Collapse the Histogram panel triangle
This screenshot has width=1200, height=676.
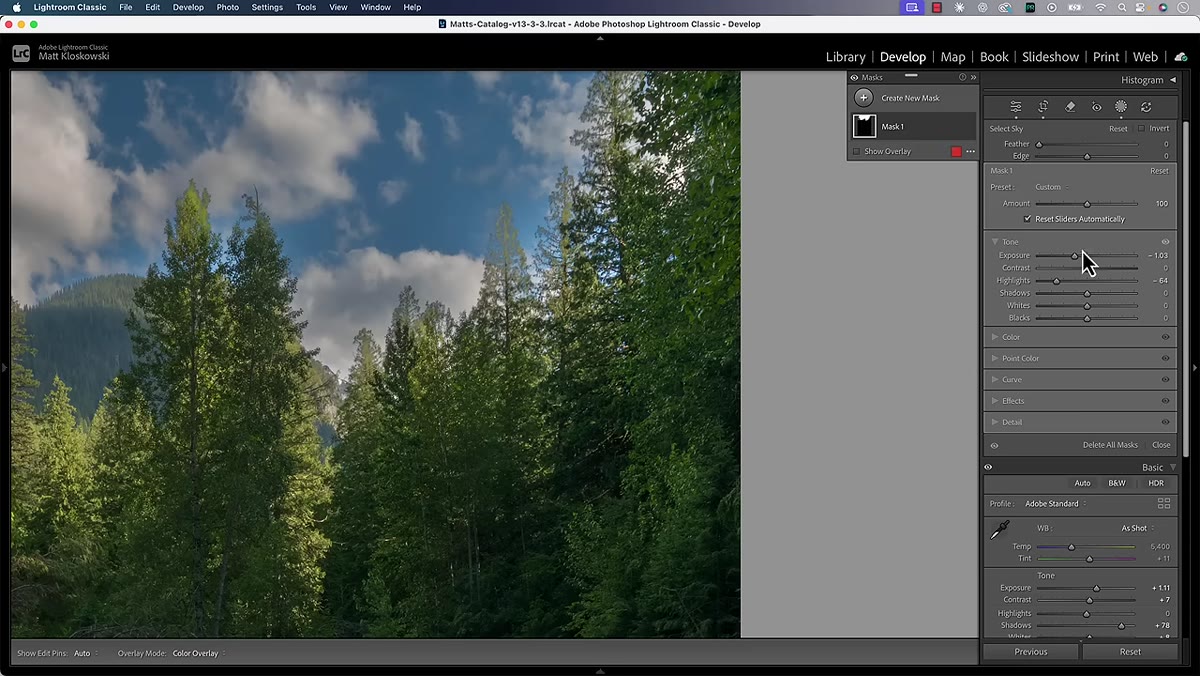[1173, 80]
